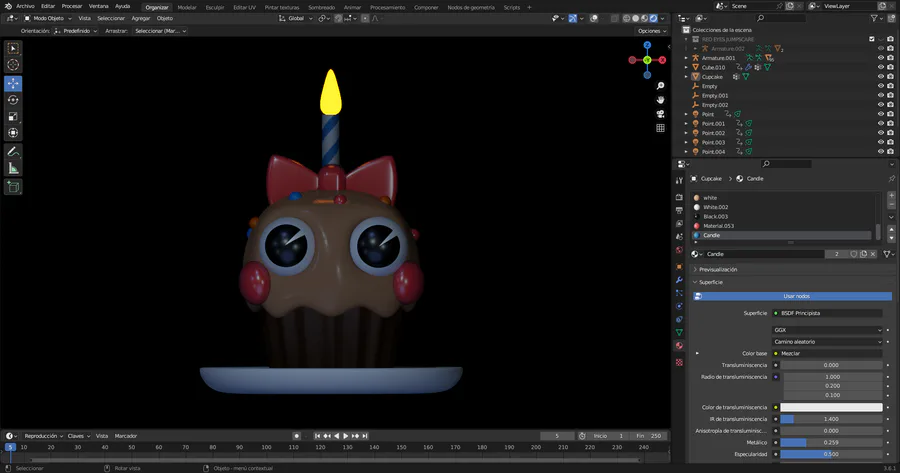Toggle proportional editing in viewport header

365,18
